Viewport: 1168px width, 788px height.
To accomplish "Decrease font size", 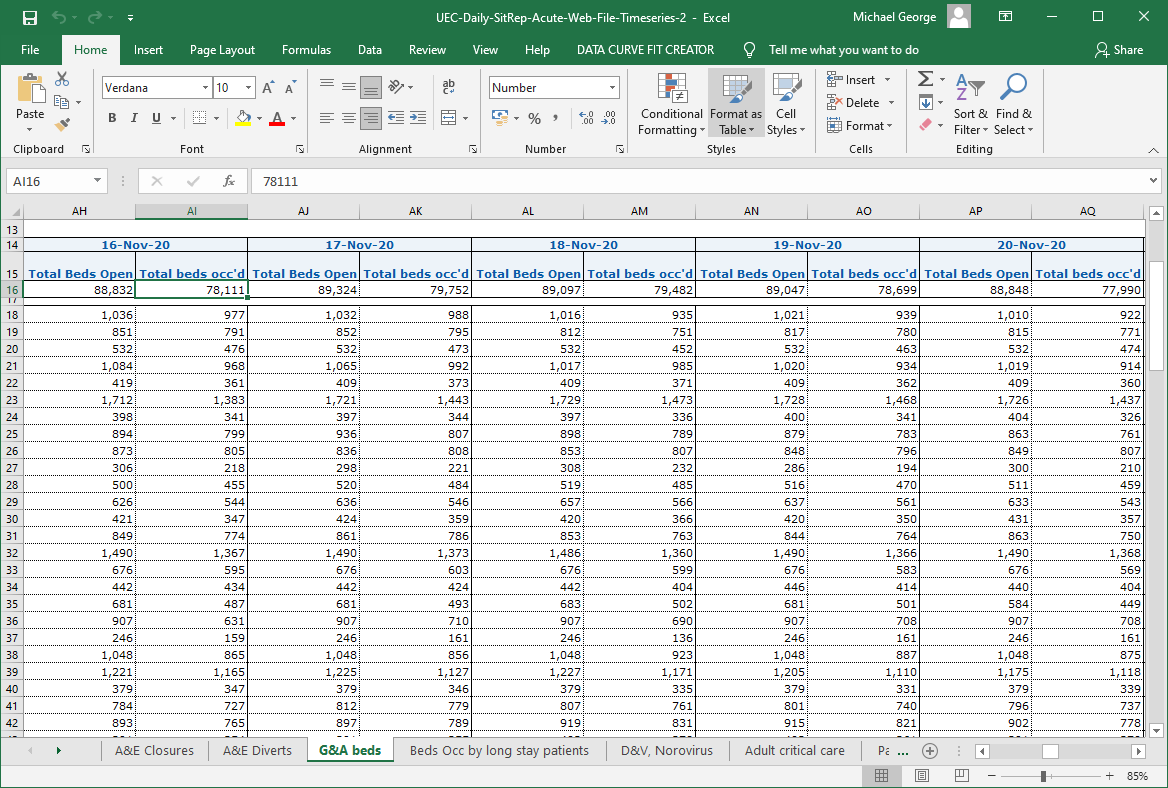I will click(291, 87).
